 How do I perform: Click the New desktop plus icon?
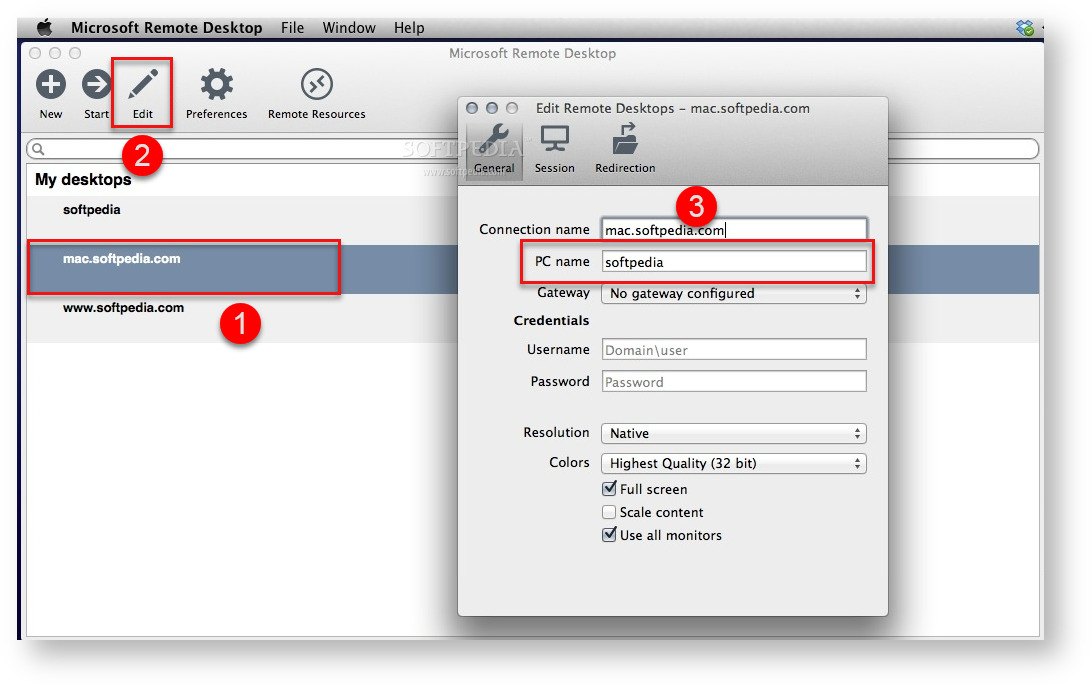pos(51,85)
